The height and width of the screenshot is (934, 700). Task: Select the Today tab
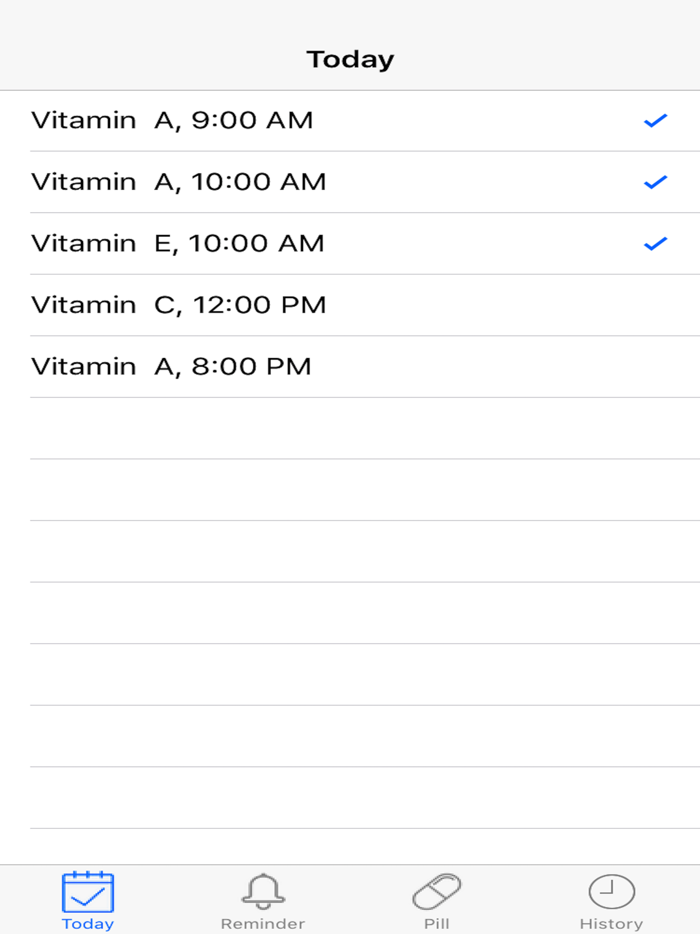pos(88,898)
